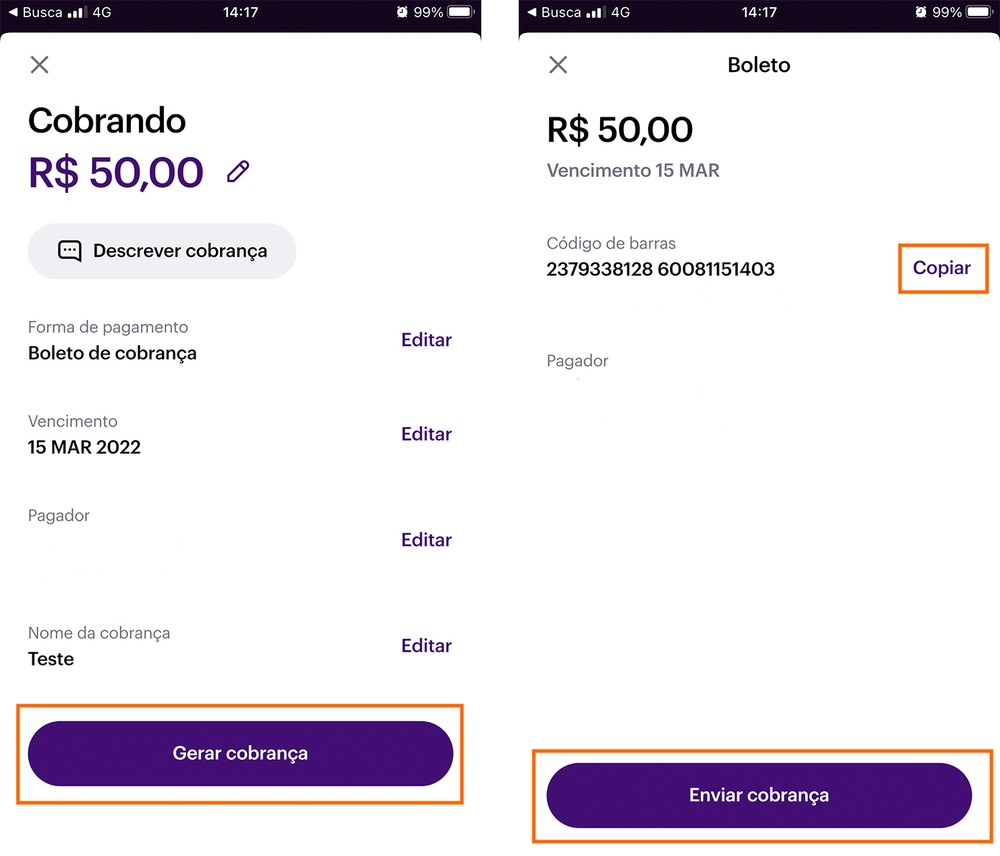1000x856 pixels.
Task: Edit the Forma de pagamento field
Action: pyautogui.click(x=426, y=340)
